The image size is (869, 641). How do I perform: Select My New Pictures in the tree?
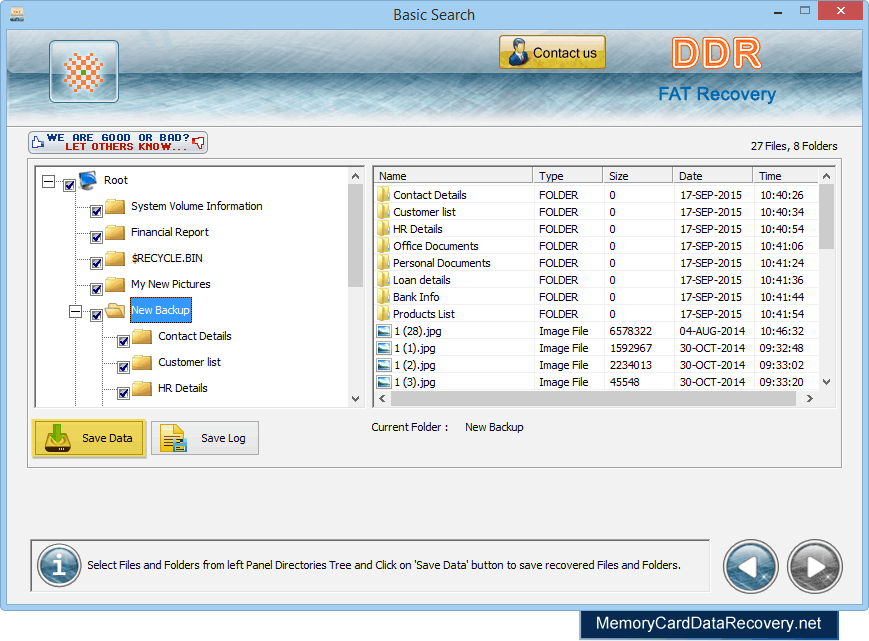(171, 284)
